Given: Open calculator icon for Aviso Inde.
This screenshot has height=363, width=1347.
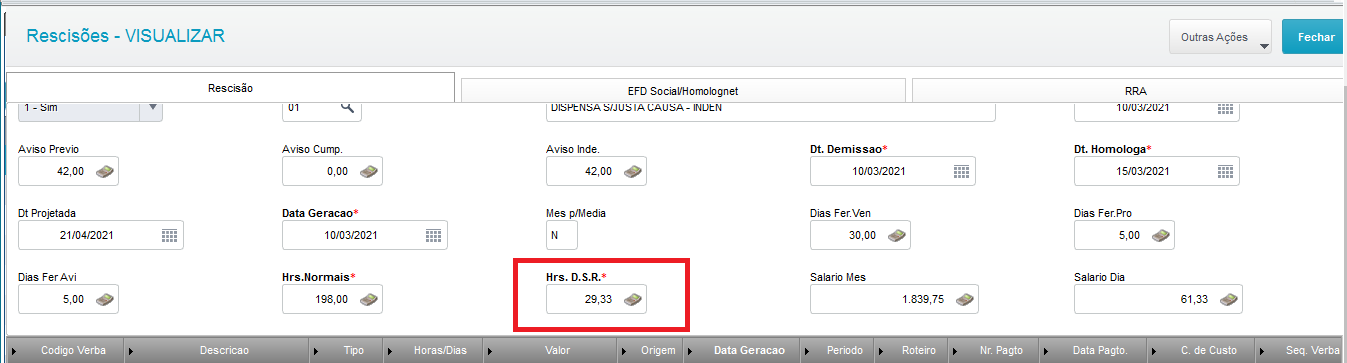Looking at the screenshot, I should click(x=633, y=172).
